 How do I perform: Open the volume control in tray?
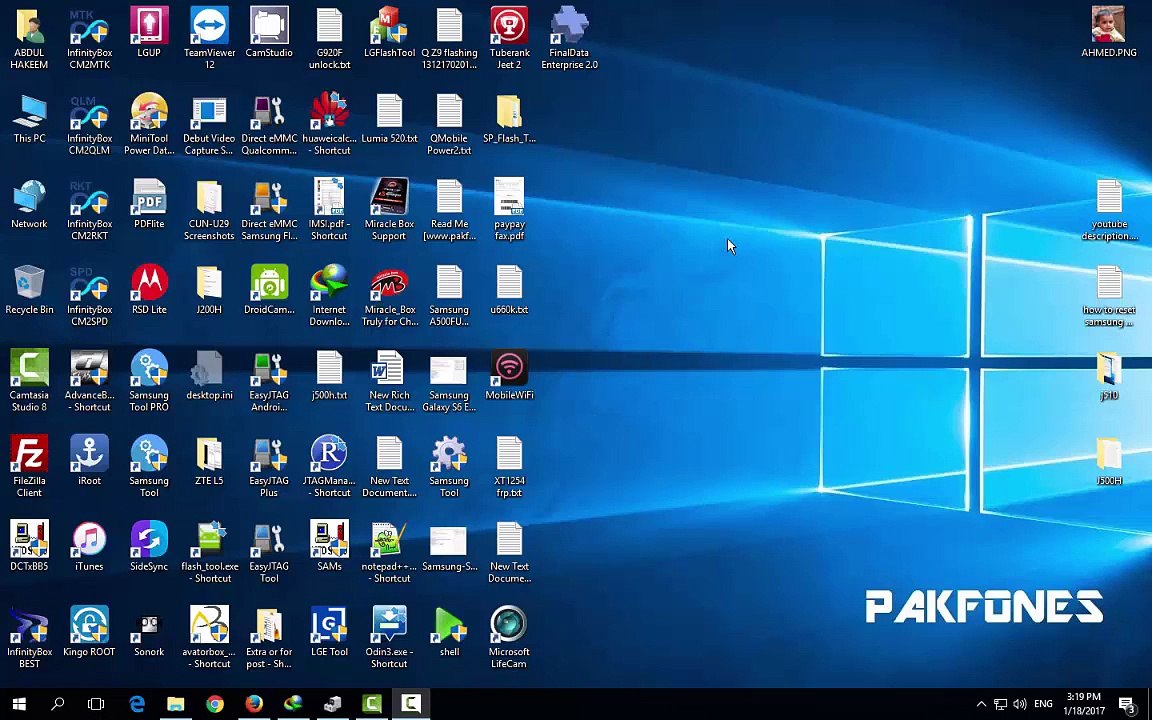pyautogui.click(x=1020, y=704)
